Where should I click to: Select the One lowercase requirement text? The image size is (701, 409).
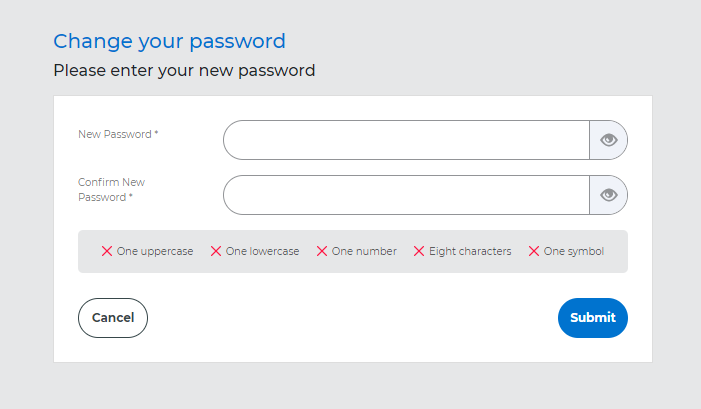pyautogui.click(x=262, y=251)
